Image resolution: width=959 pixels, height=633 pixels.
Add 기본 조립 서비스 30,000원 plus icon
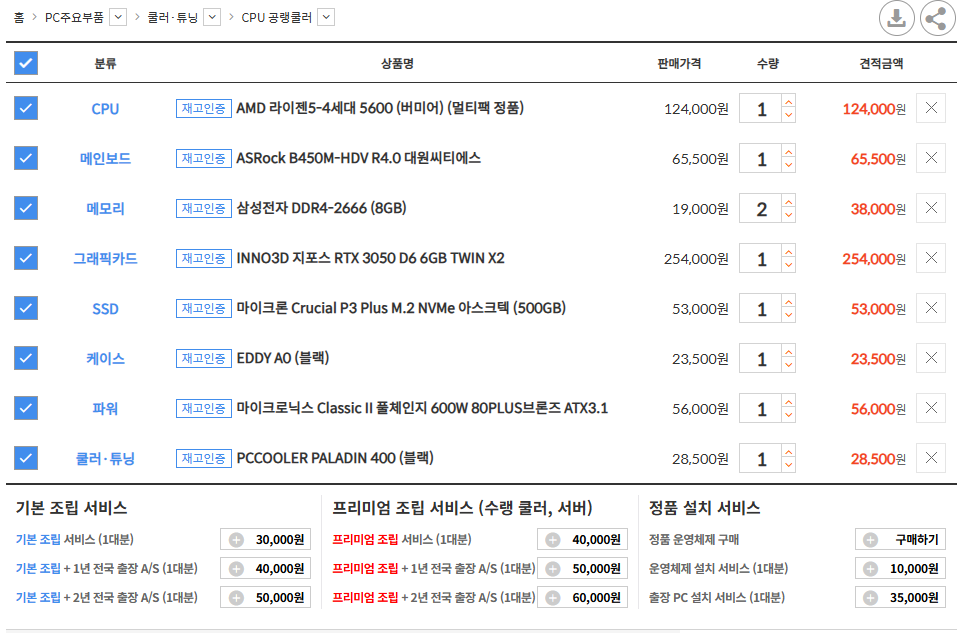click(x=236, y=539)
